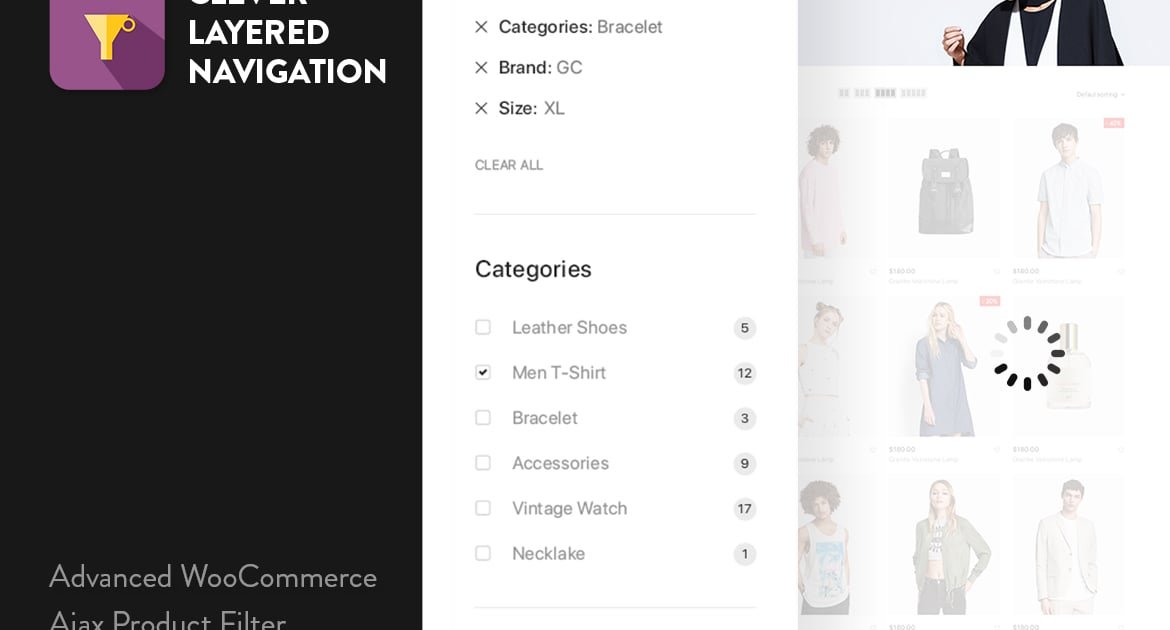Open the Default sorting dropdown
Viewport: 1170px width, 630px height.
coord(1100,94)
